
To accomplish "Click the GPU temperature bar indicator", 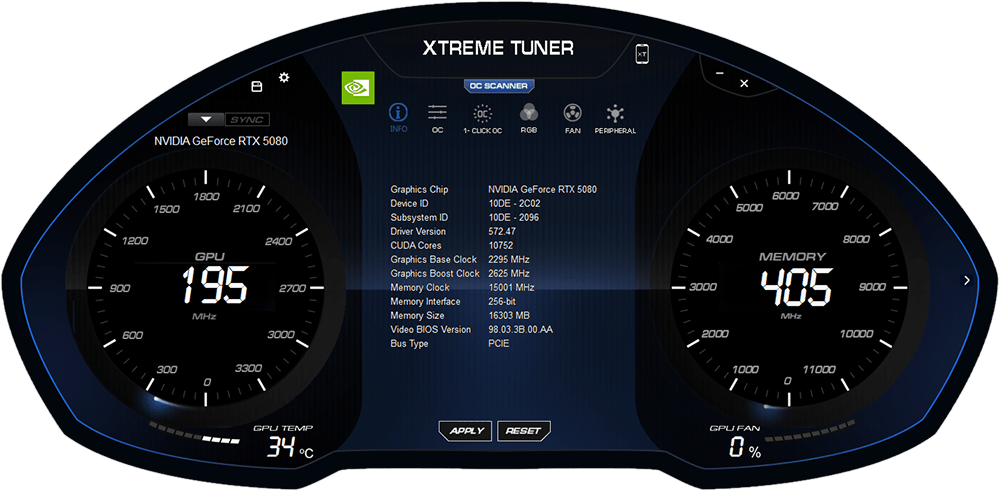I will pos(195,432).
